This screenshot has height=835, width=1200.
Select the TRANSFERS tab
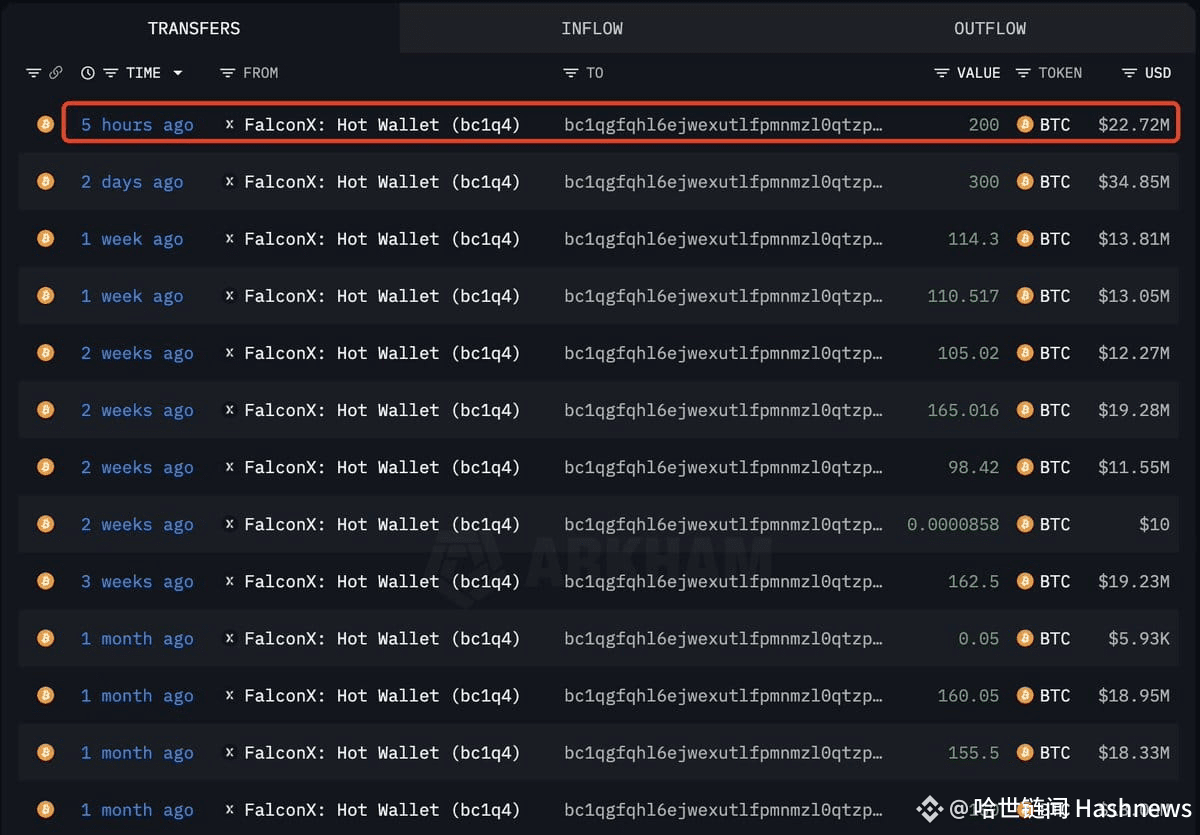194,28
